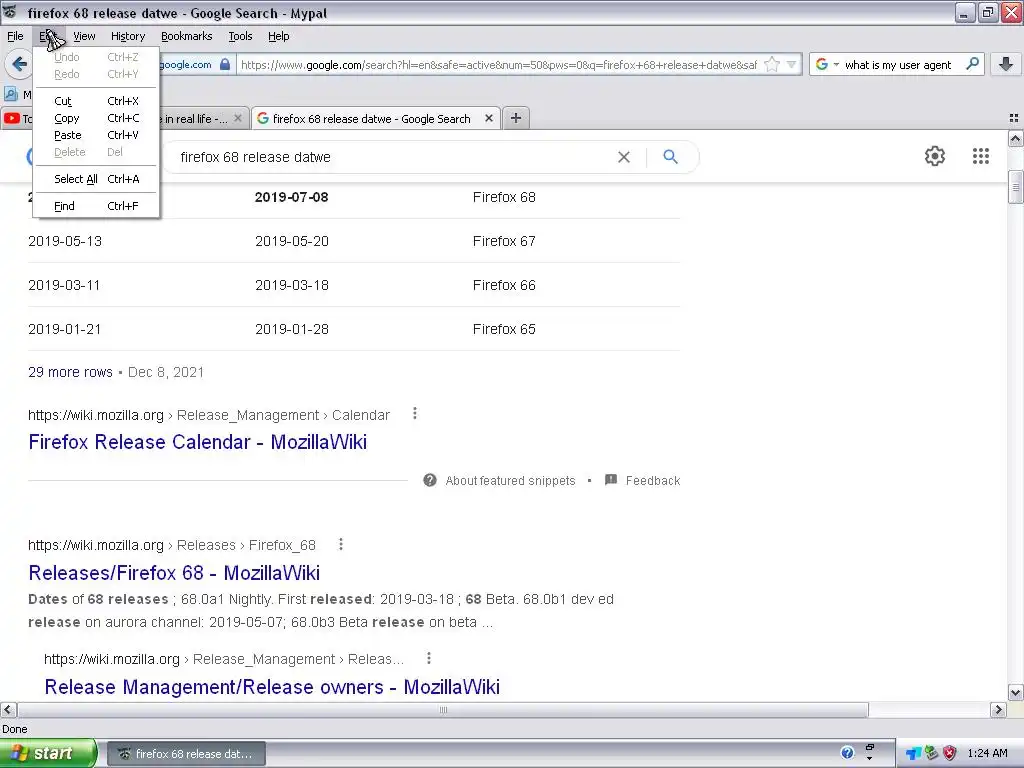Open a new tab with the plus button
The width and height of the screenshot is (1024, 768).
coord(516,118)
